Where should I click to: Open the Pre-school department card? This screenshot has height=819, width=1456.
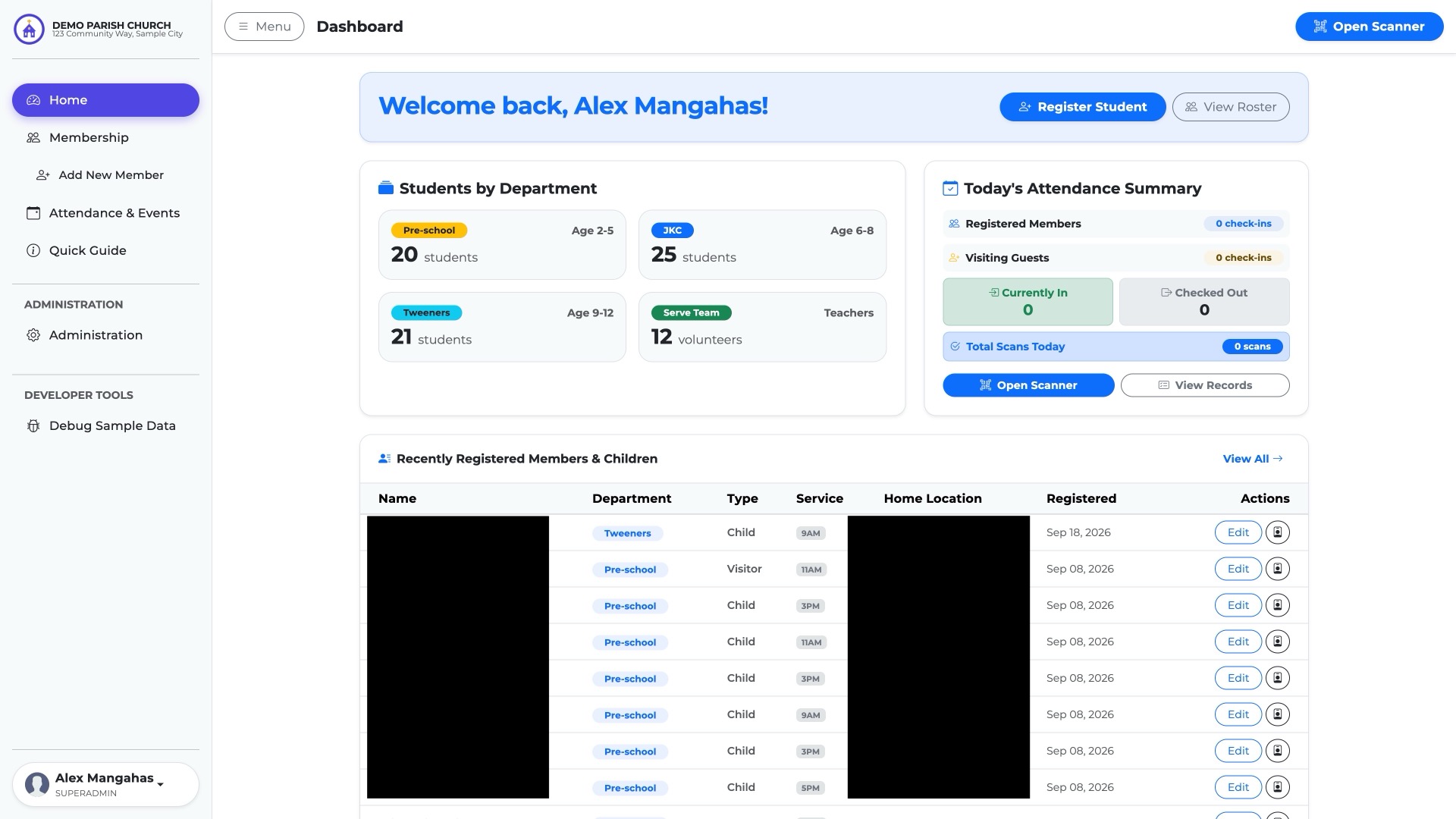point(502,245)
